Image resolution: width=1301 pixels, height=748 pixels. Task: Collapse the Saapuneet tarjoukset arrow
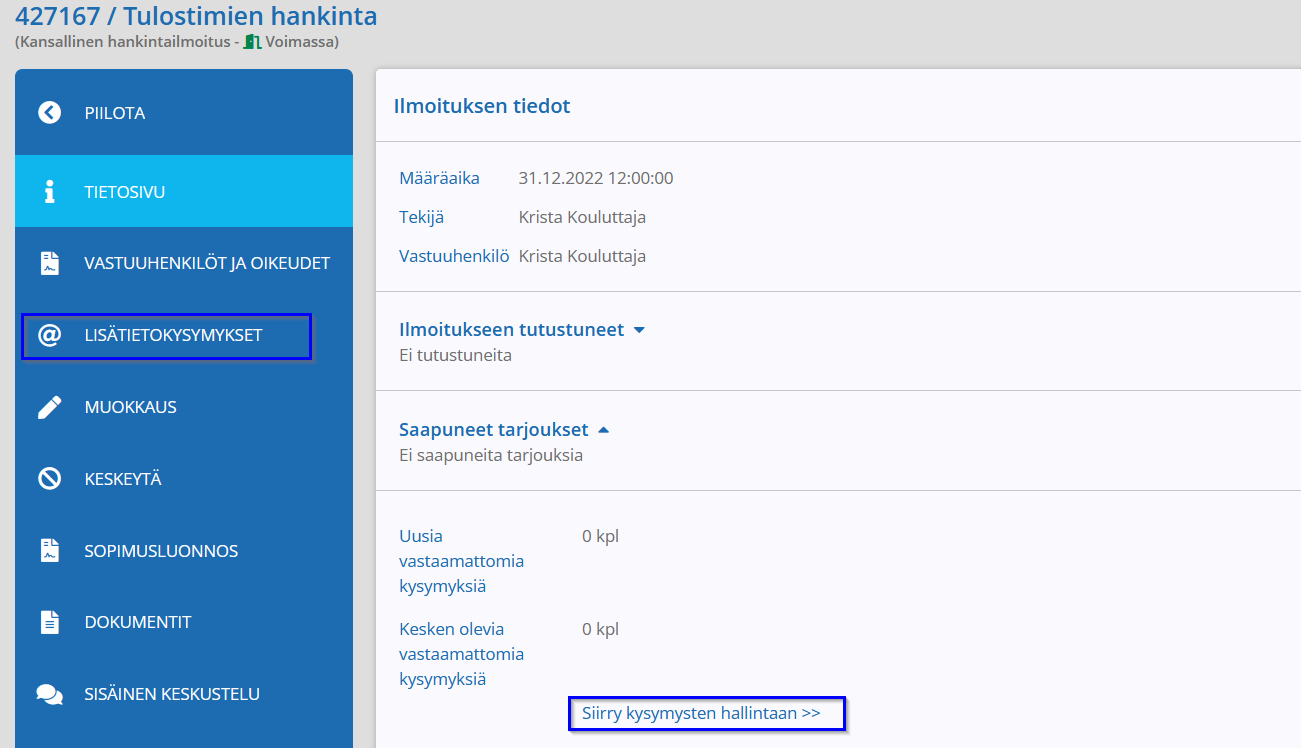pyautogui.click(x=603, y=430)
